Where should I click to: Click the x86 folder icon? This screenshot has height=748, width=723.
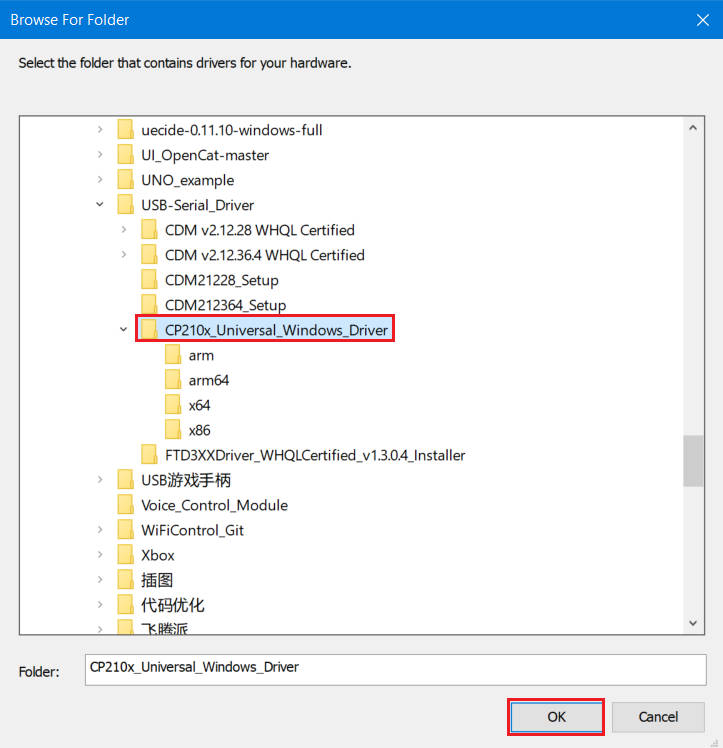[x=173, y=430]
